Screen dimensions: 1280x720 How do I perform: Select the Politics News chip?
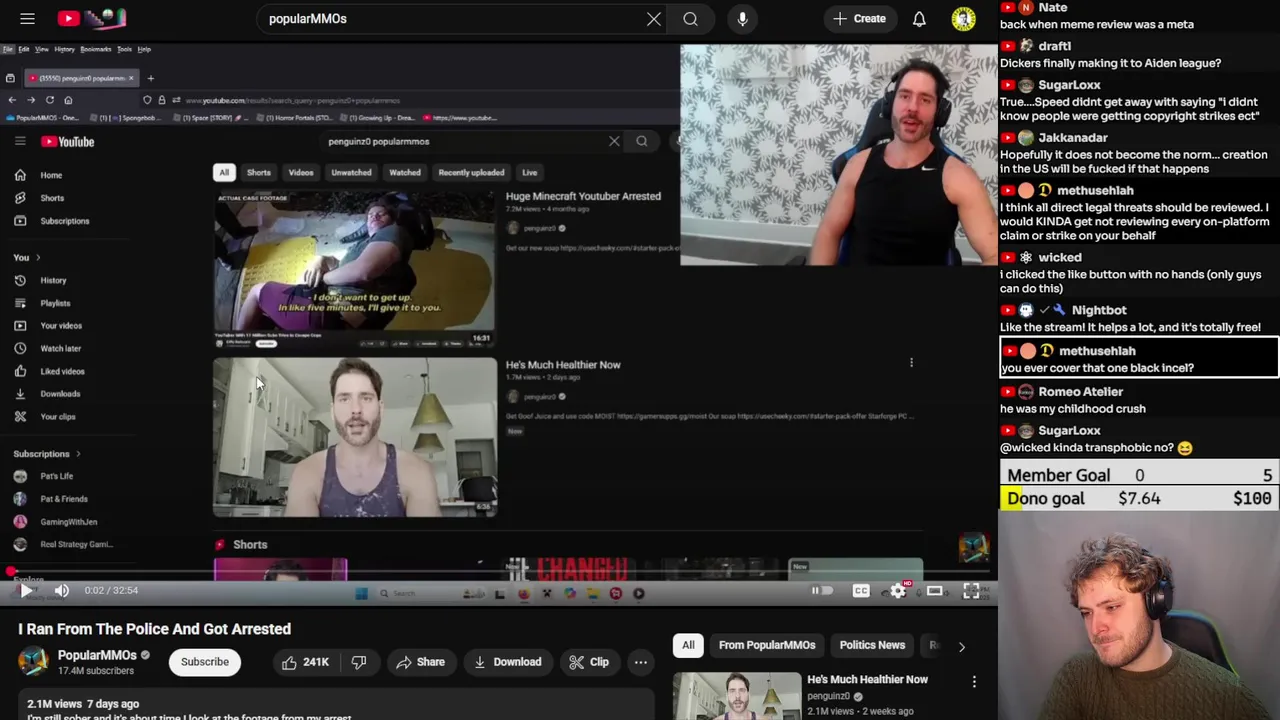(x=872, y=645)
